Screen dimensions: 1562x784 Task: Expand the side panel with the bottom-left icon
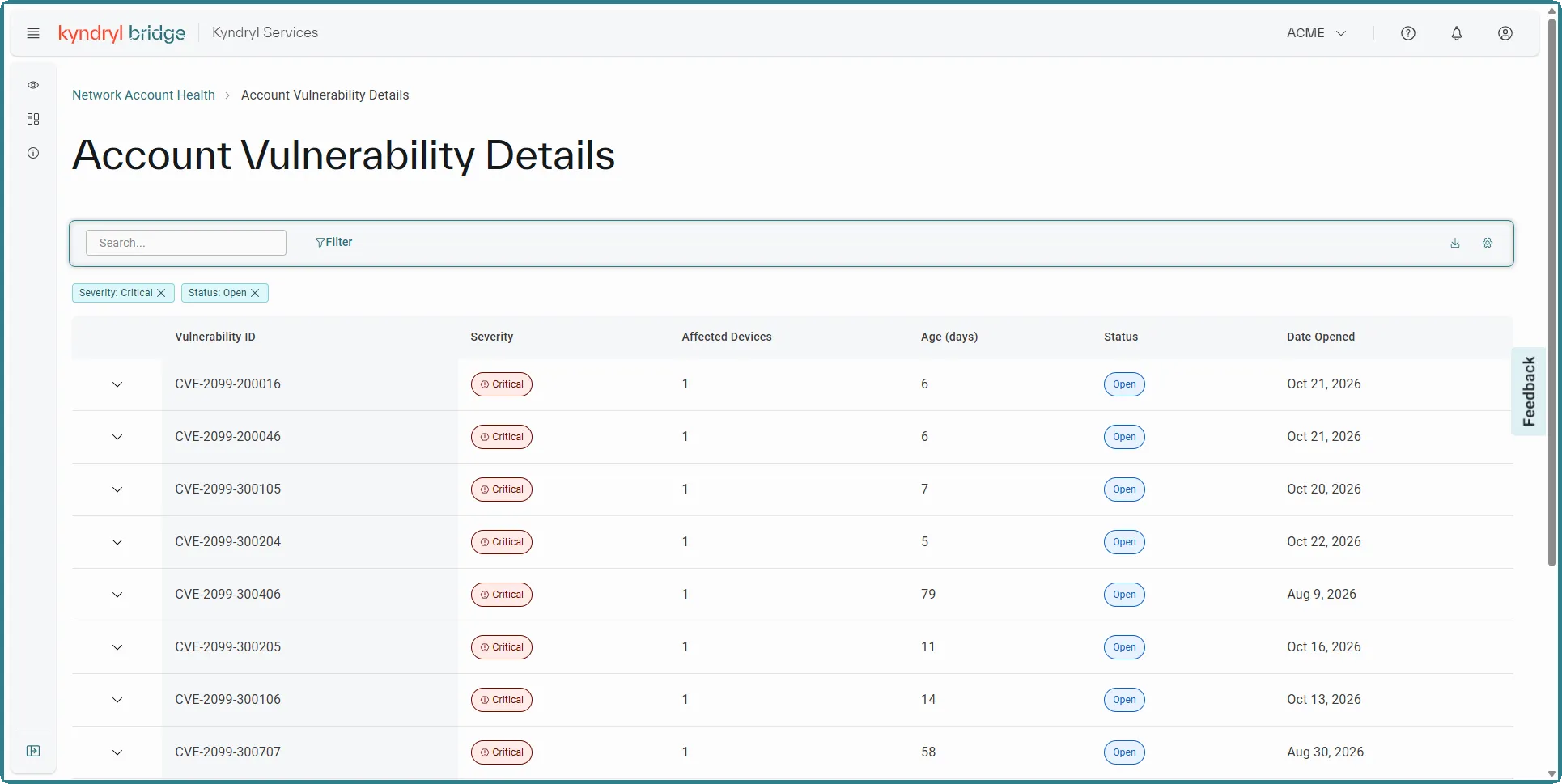click(33, 751)
